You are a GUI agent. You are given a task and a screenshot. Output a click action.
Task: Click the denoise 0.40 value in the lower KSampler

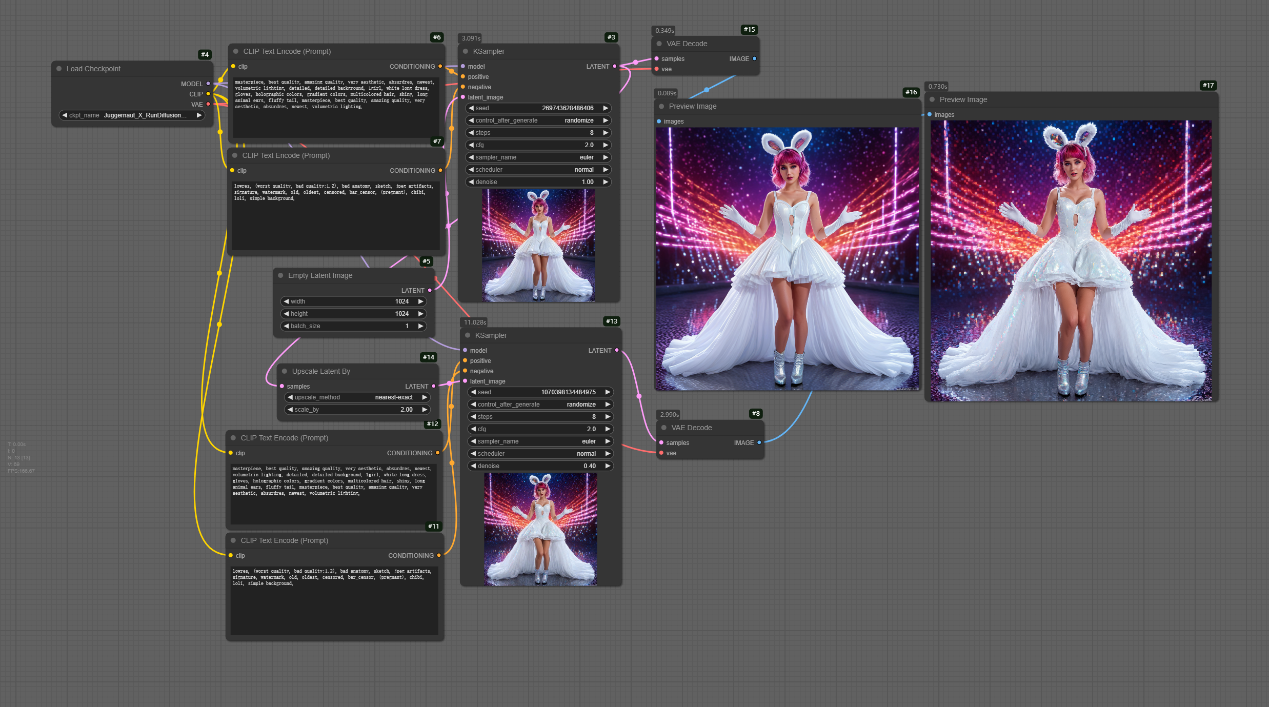[x=539, y=466]
